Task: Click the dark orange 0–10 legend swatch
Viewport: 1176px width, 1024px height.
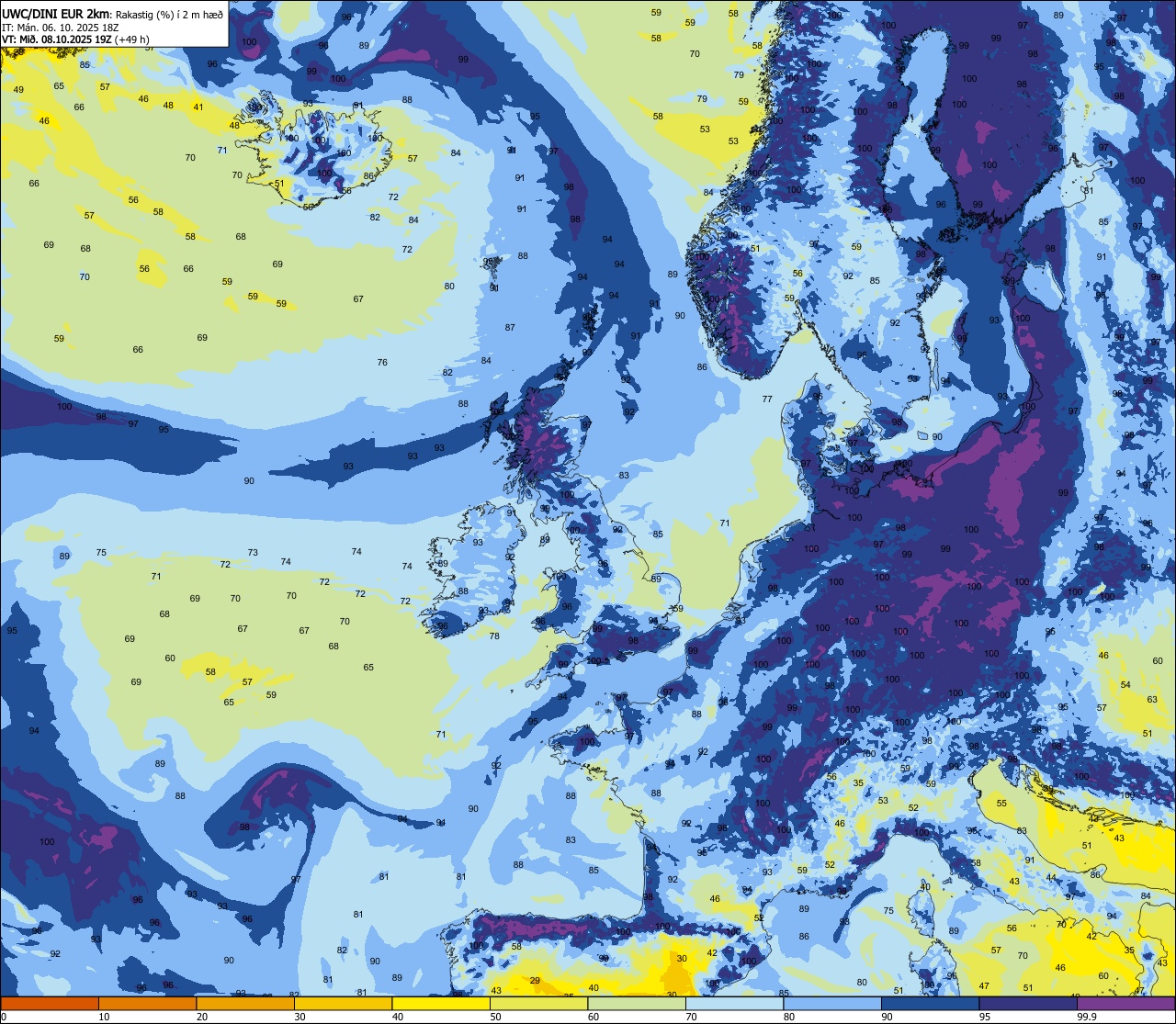Action: 50,1003
